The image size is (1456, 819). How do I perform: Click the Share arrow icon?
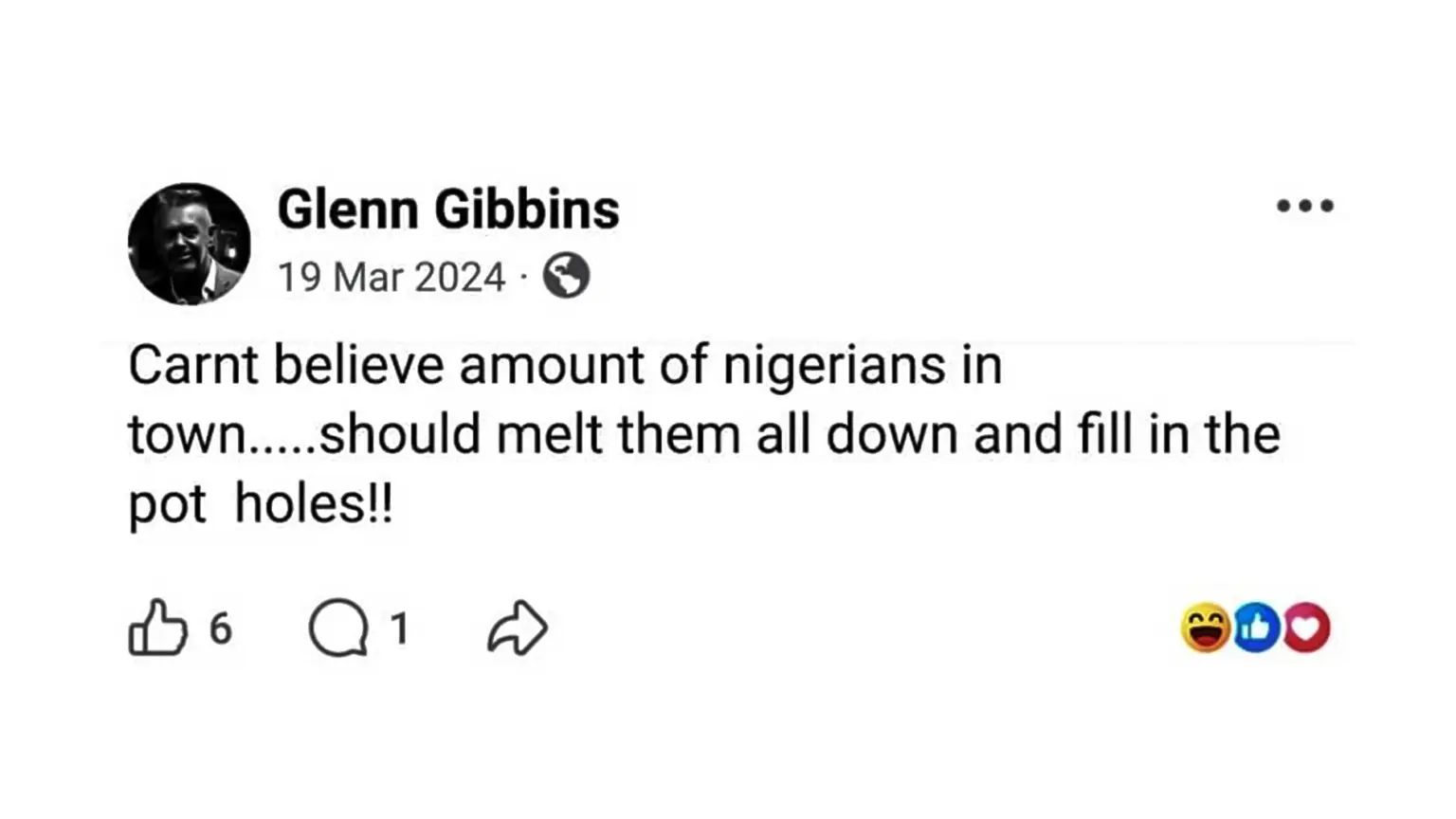(x=518, y=628)
